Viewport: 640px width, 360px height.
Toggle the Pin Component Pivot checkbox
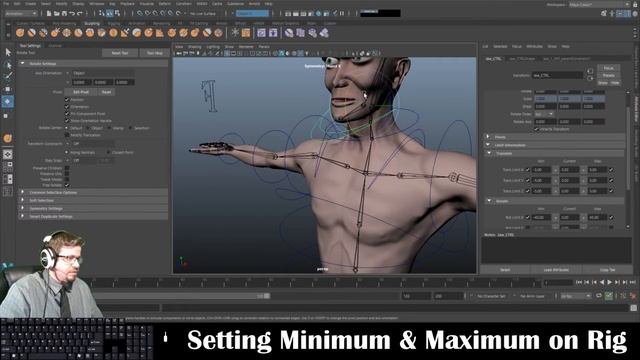(x=67, y=113)
